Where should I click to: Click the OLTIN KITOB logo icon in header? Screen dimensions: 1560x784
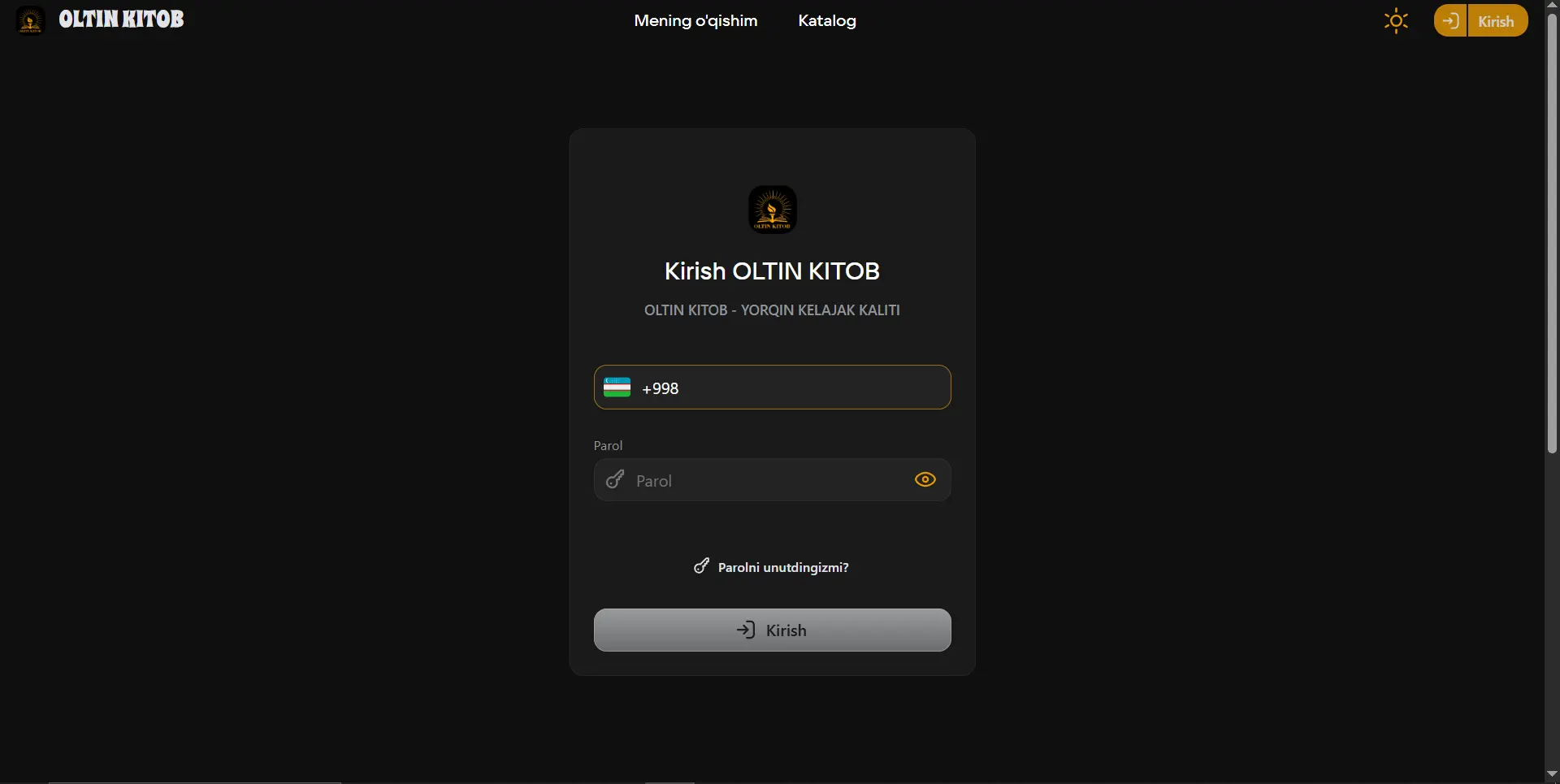(x=31, y=20)
